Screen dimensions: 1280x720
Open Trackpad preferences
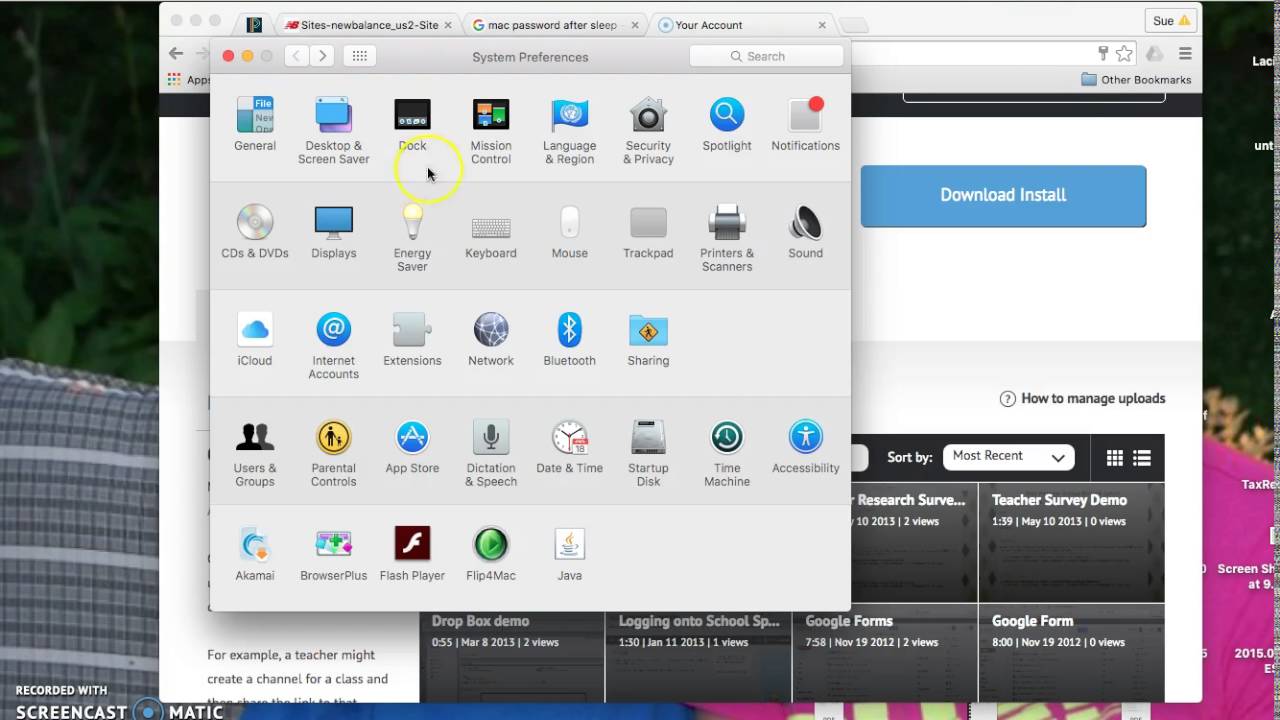pos(648,232)
